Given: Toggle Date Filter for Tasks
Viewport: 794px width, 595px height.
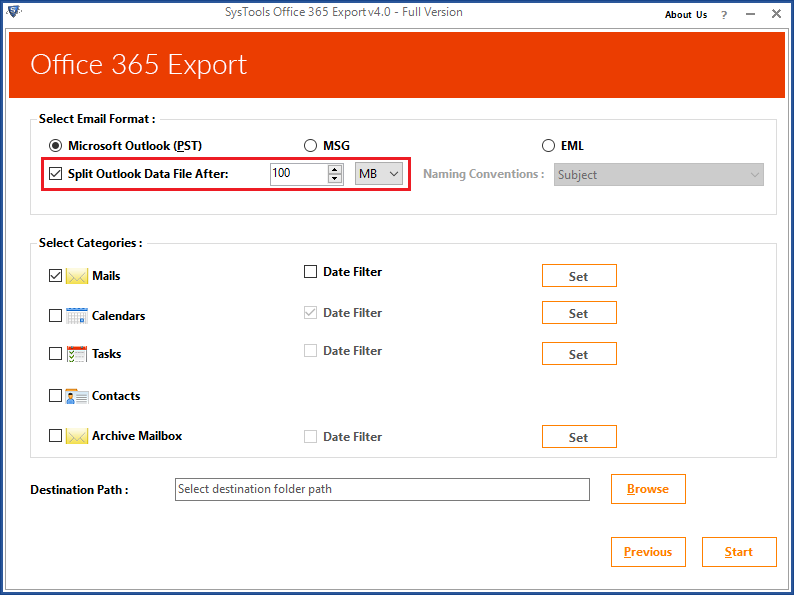Looking at the screenshot, I should click(x=310, y=350).
